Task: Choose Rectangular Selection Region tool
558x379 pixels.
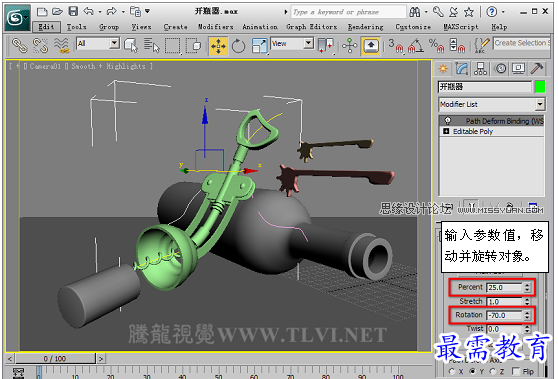Action: (172, 46)
